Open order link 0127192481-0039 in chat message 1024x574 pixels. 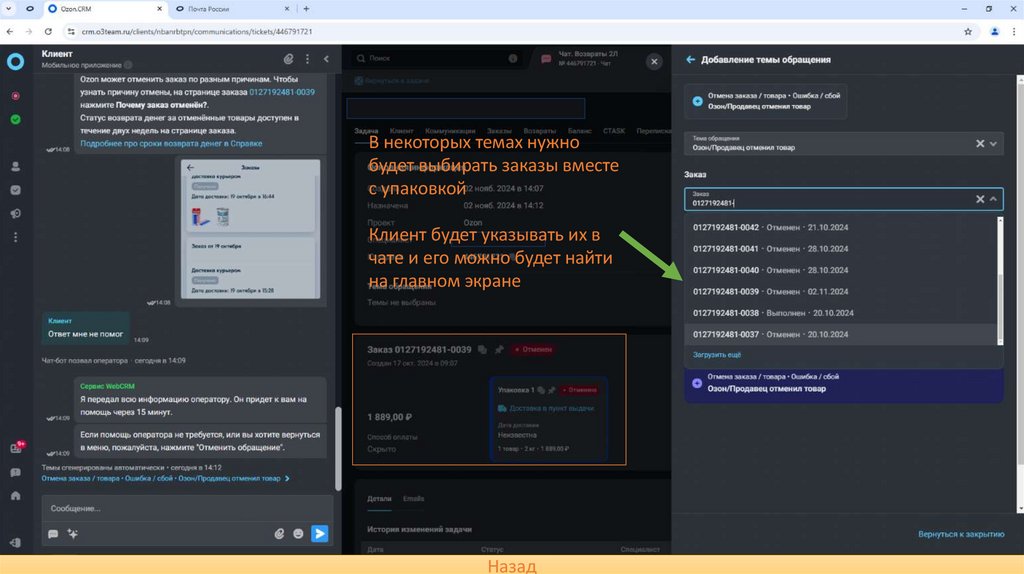(281, 92)
